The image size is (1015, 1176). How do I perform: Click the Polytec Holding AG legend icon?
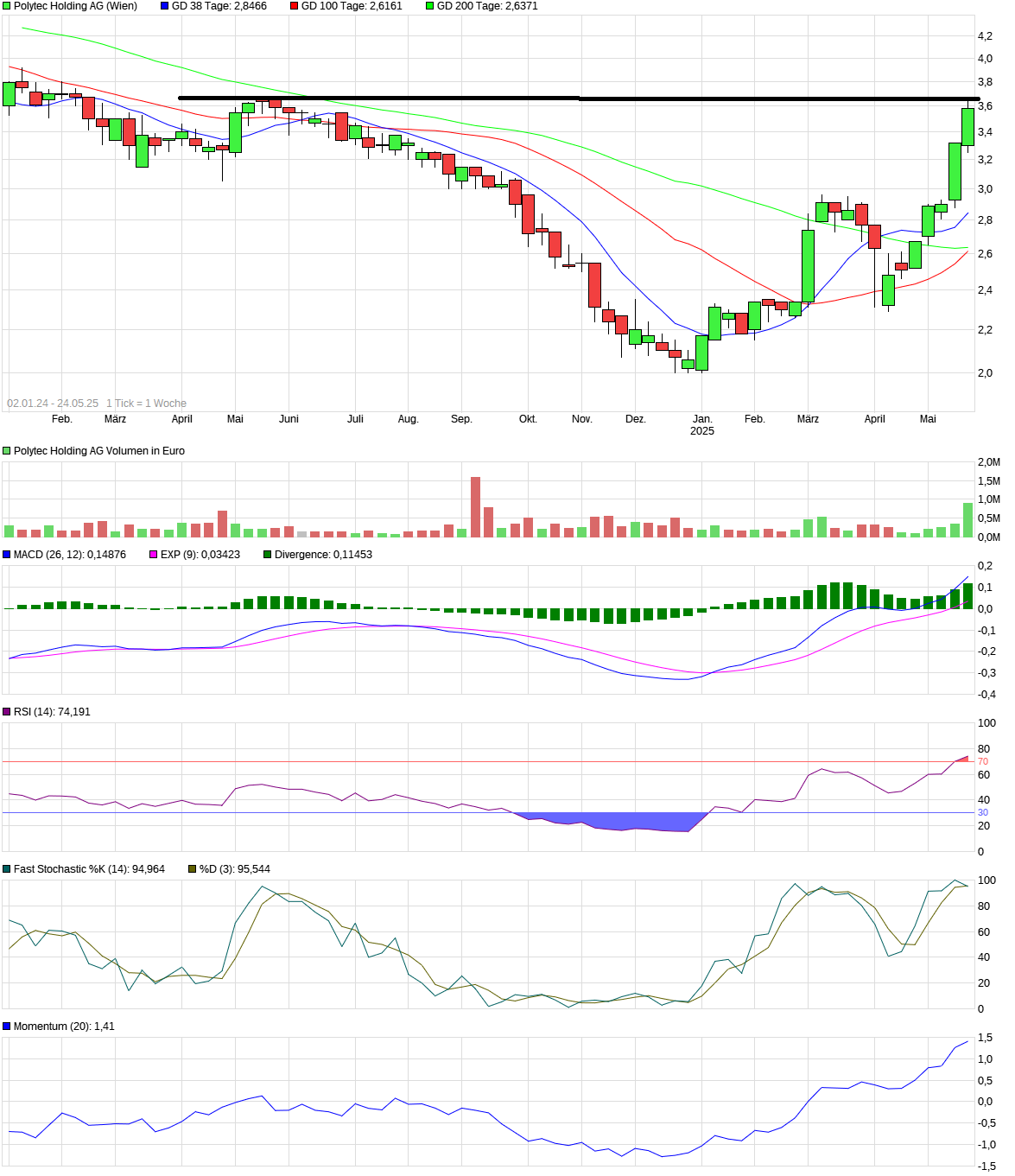[6, 6]
